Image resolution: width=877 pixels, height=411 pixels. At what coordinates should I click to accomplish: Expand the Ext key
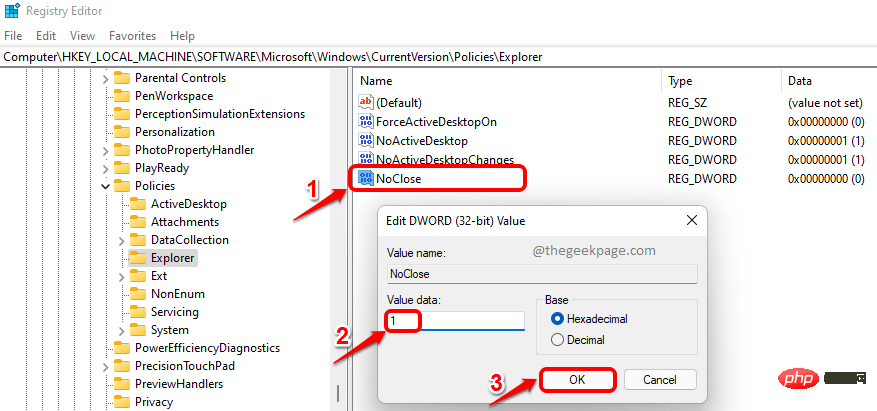pyautogui.click(x=121, y=276)
